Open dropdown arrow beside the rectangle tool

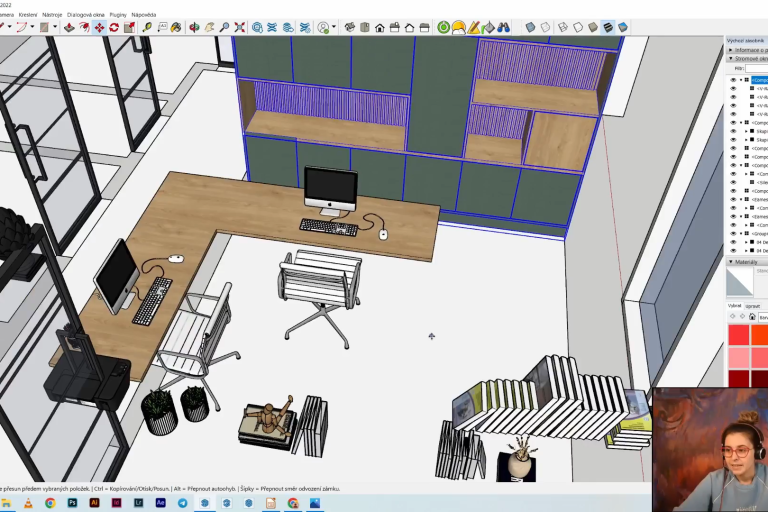55,27
